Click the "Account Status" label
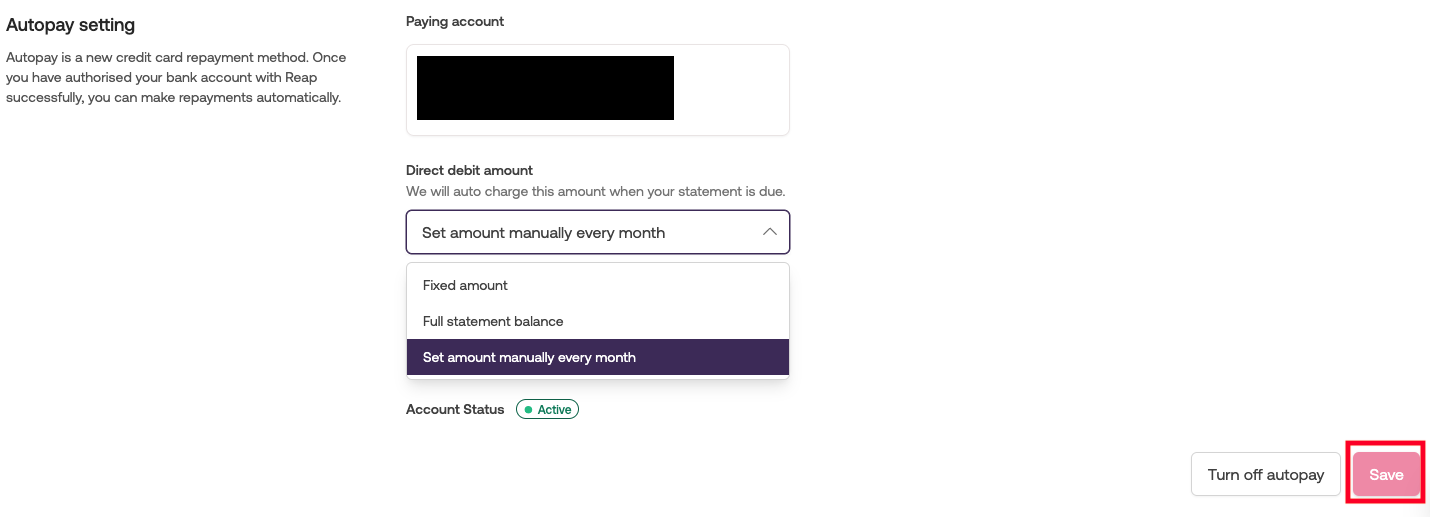1430x517 pixels. pos(455,410)
